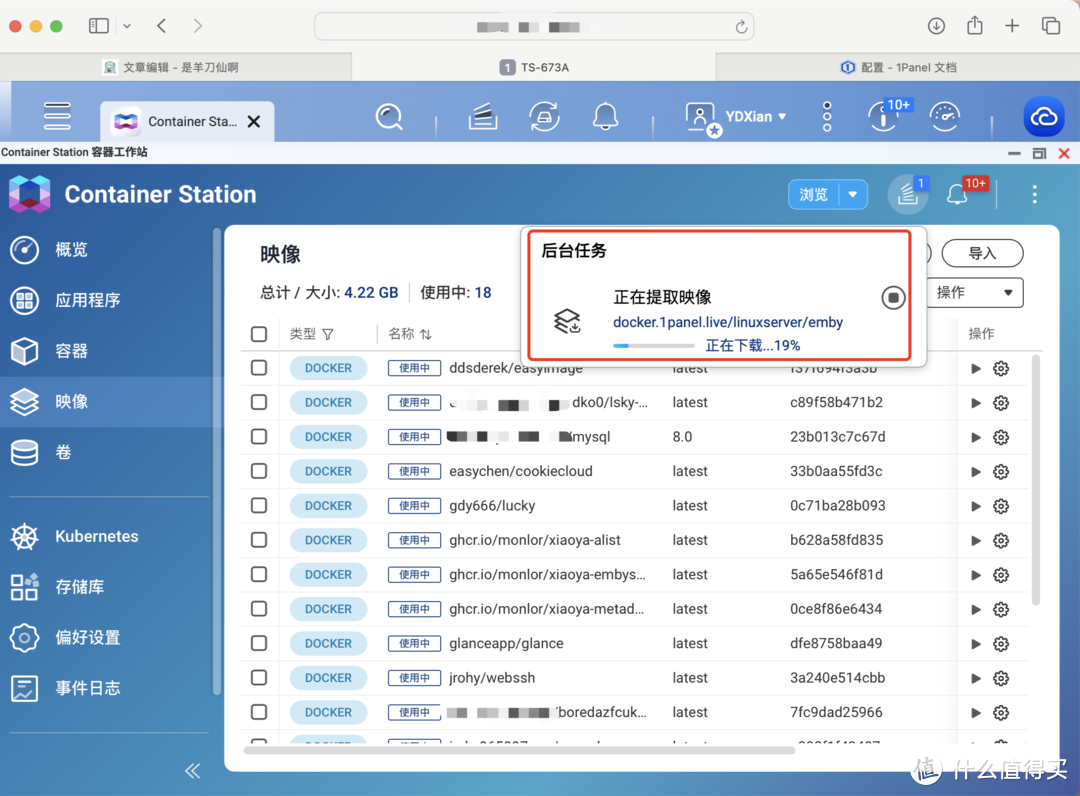1080x796 pixels.
Task: Open the YDXian user account menu
Action: tap(737, 117)
